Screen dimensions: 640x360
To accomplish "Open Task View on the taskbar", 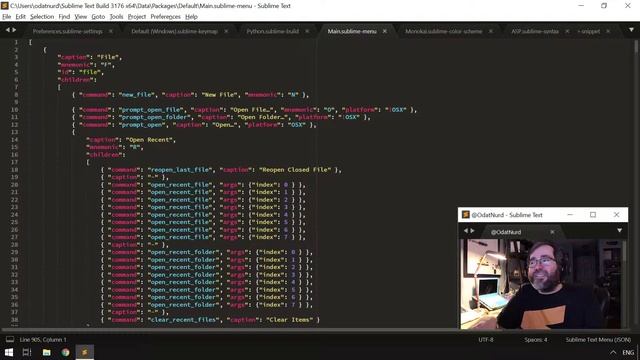I will click(27, 352).
